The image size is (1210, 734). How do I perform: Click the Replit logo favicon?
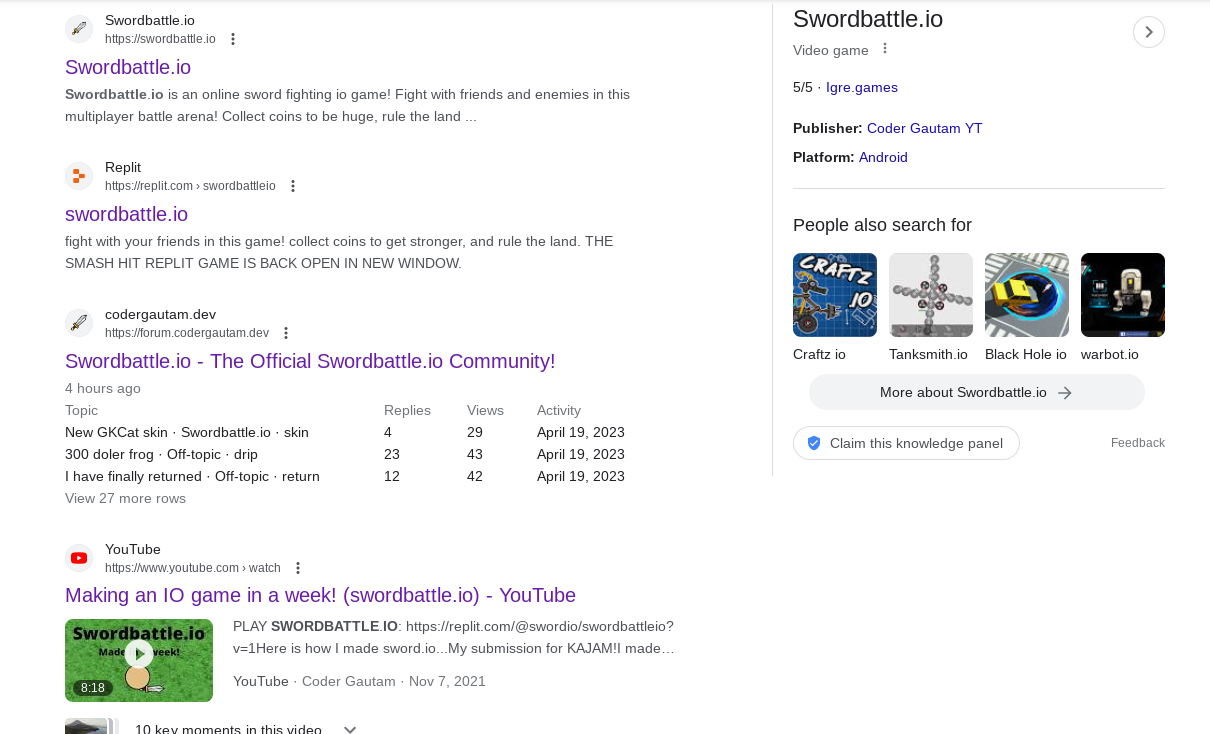[79, 176]
